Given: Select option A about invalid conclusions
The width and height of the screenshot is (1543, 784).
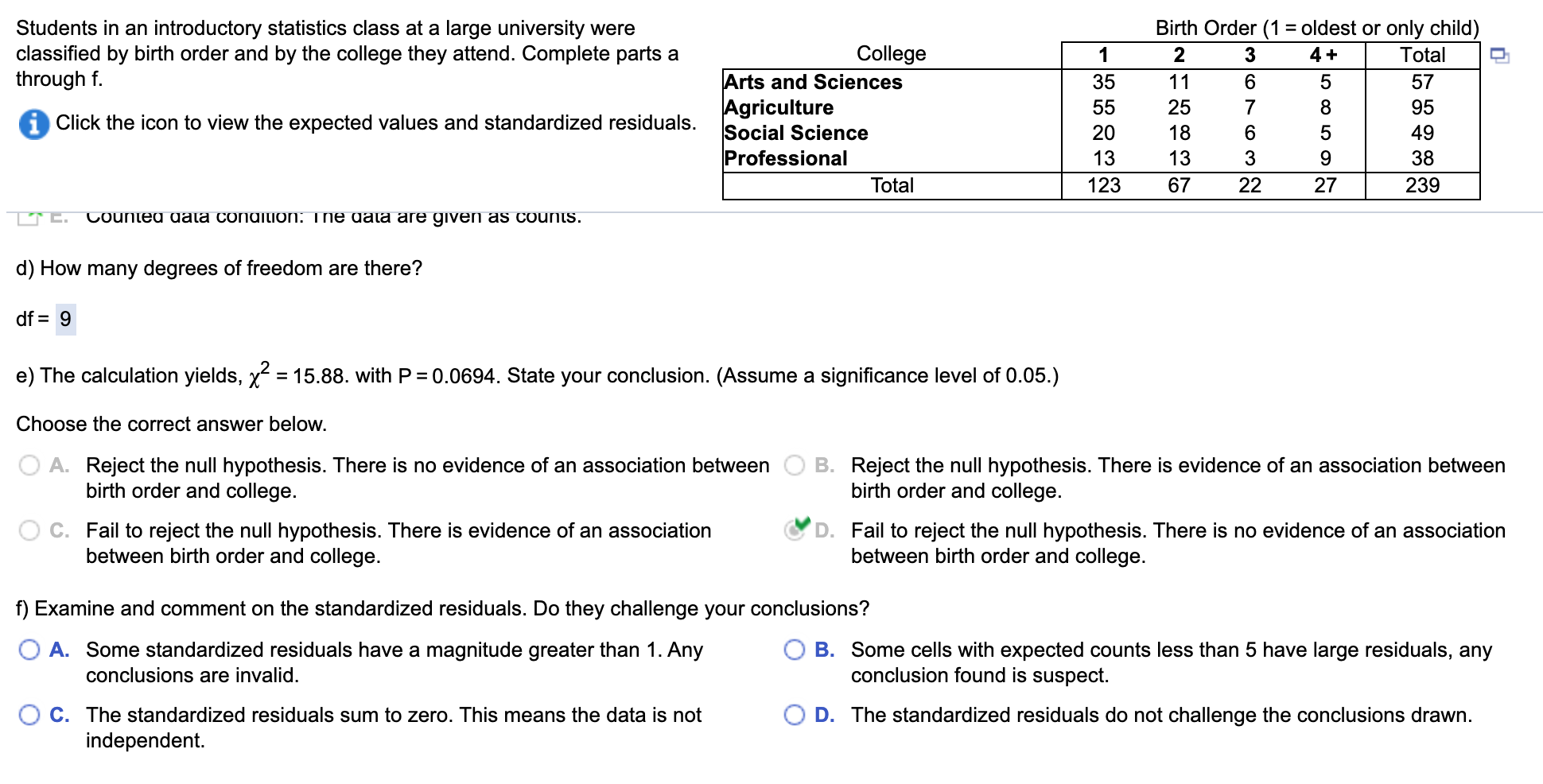Looking at the screenshot, I should pyautogui.click(x=29, y=650).
